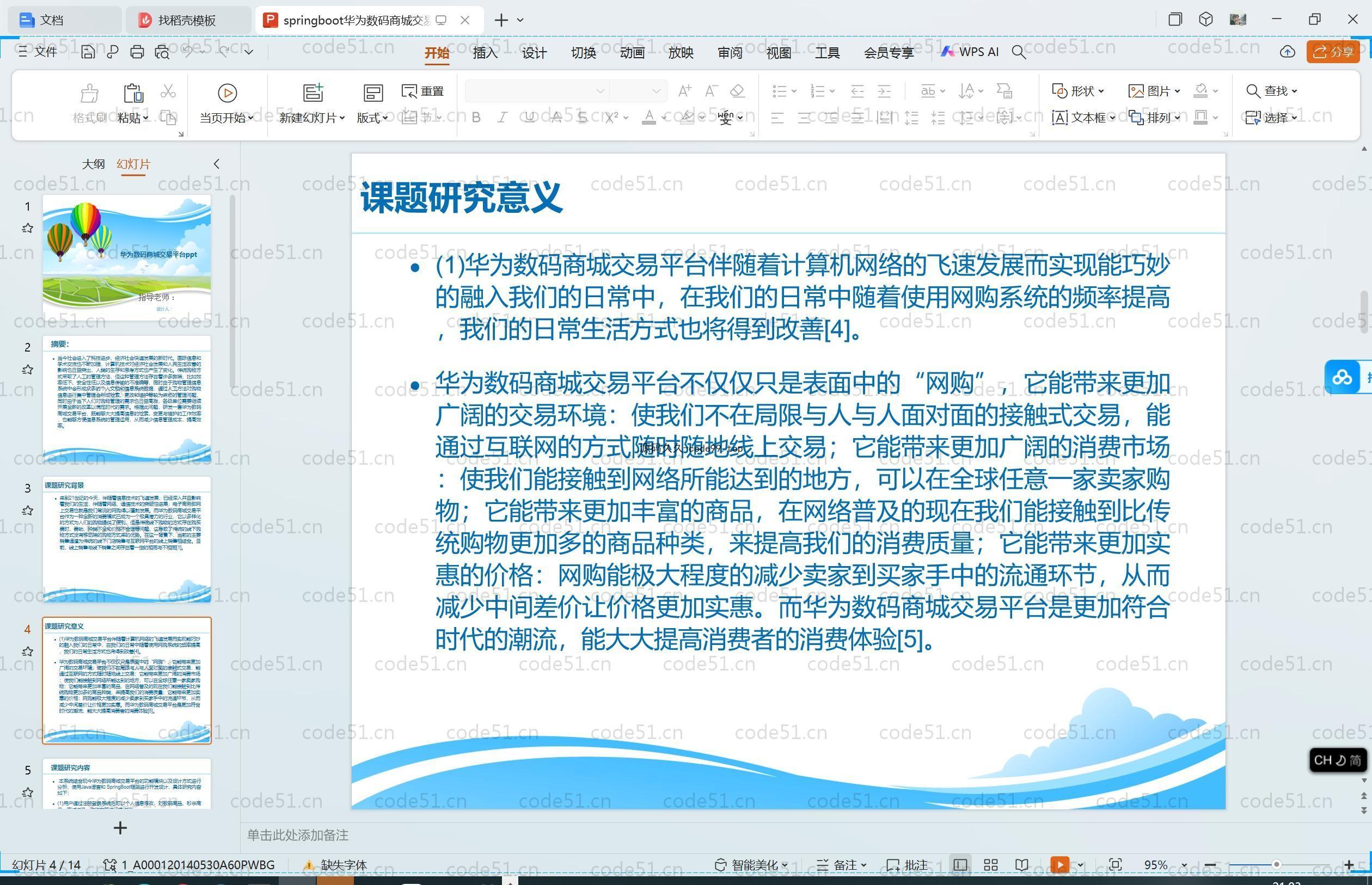
Task: Click the Decrease Indent icon
Action: 857,91
